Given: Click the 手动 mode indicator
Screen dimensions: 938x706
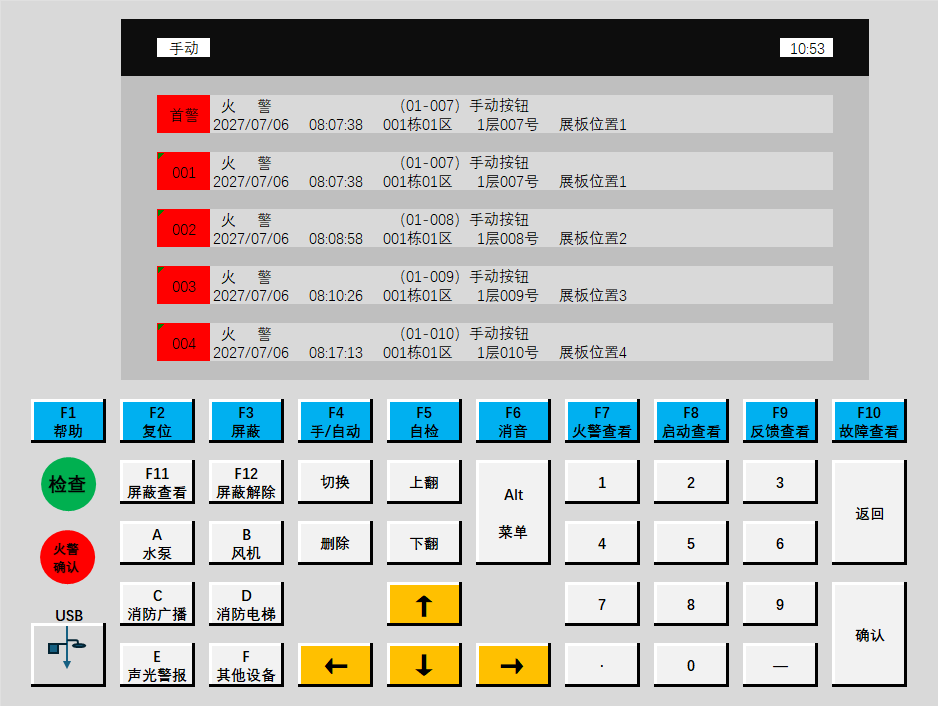Looking at the screenshot, I should 184,48.
